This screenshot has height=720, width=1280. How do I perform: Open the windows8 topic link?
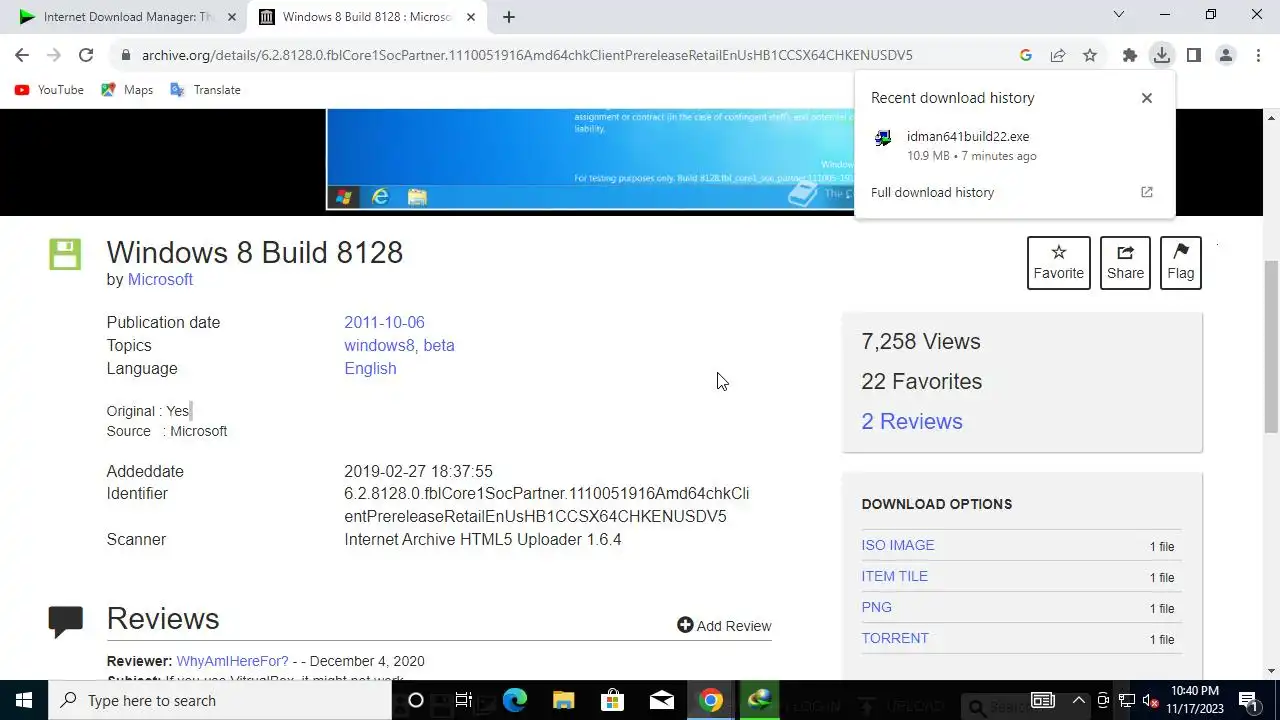(x=379, y=345)
